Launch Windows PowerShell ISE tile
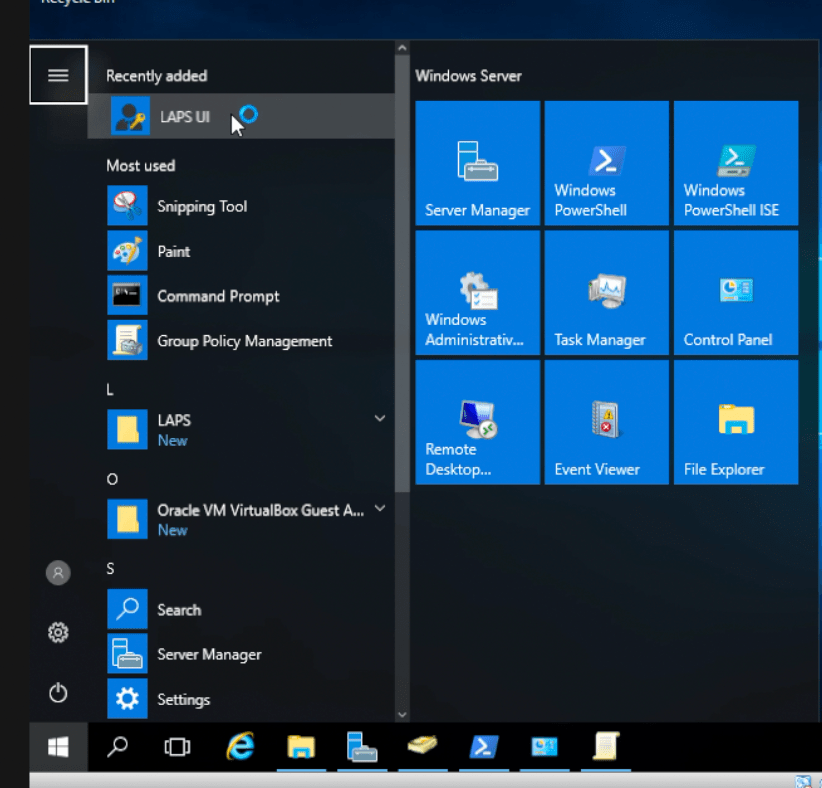822x788 pixels. coord(736,163)
